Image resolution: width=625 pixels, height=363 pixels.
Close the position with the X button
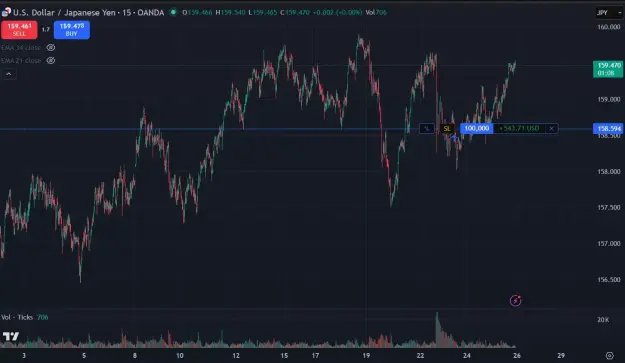[552, 128]
